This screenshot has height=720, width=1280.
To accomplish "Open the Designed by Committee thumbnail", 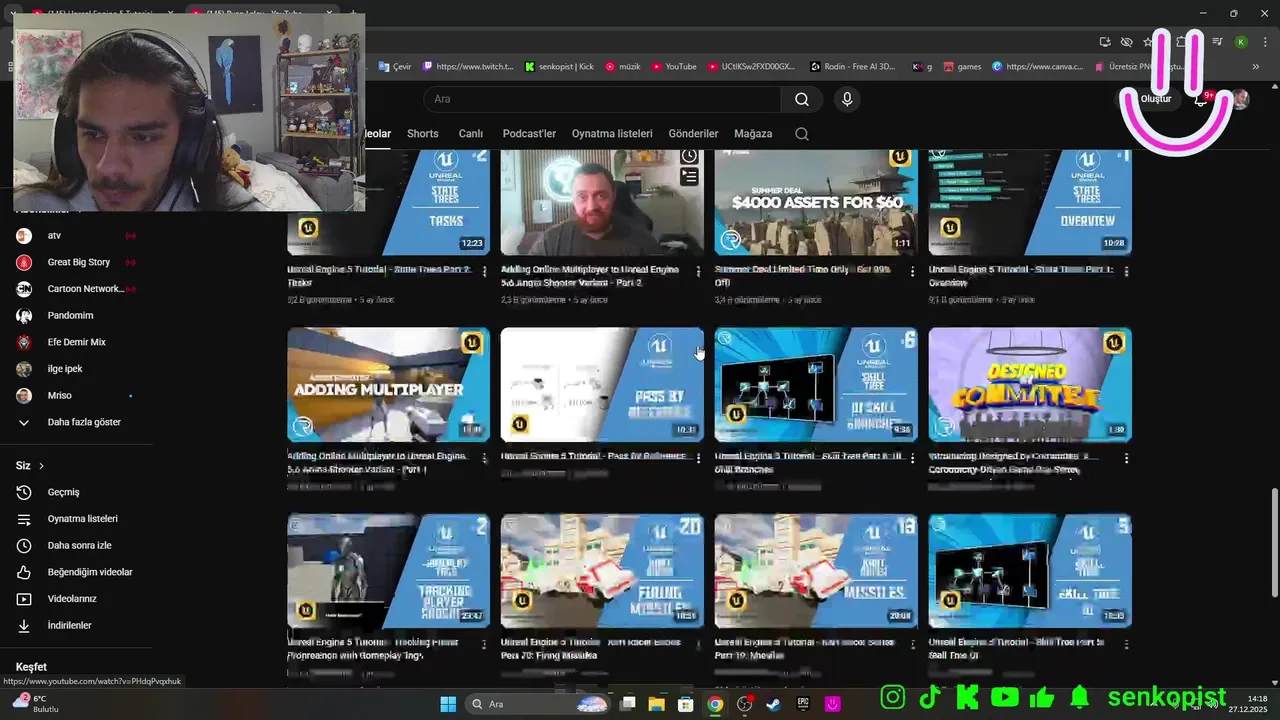I will click(x=1030, y=385).
